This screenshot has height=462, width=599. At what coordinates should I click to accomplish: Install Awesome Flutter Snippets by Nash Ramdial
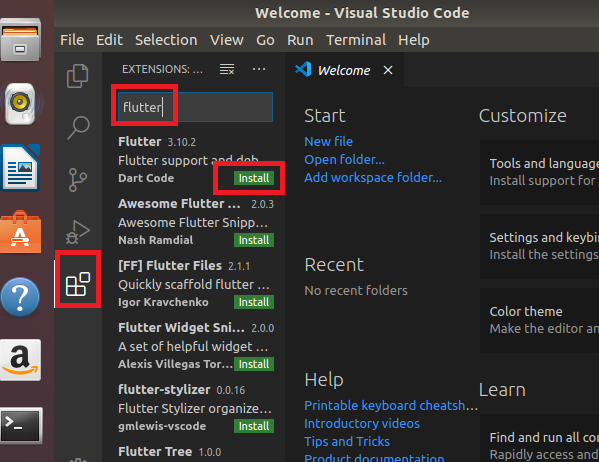(x=254, y=240)
